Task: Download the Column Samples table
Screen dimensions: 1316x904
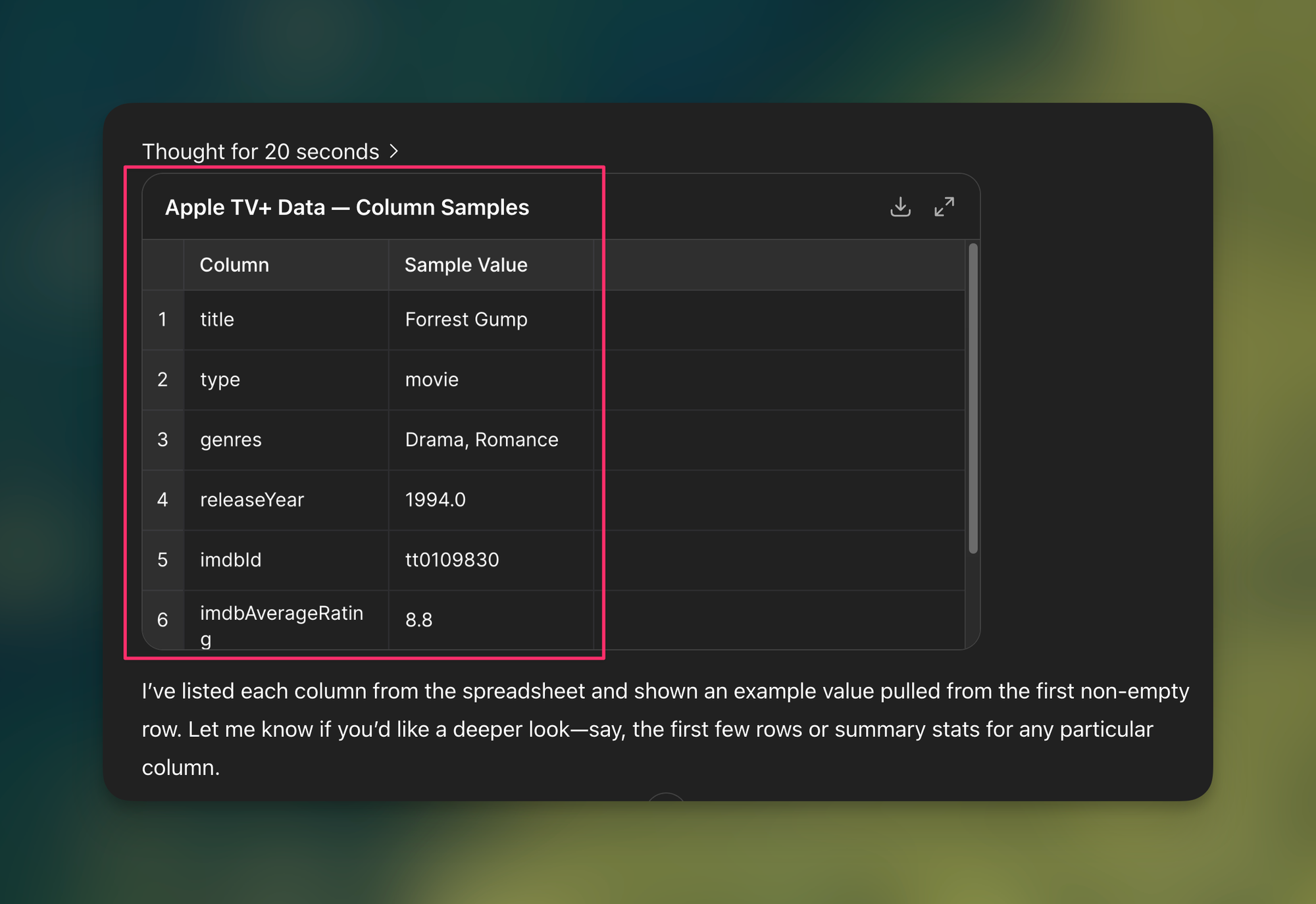Action: [900, 207]
